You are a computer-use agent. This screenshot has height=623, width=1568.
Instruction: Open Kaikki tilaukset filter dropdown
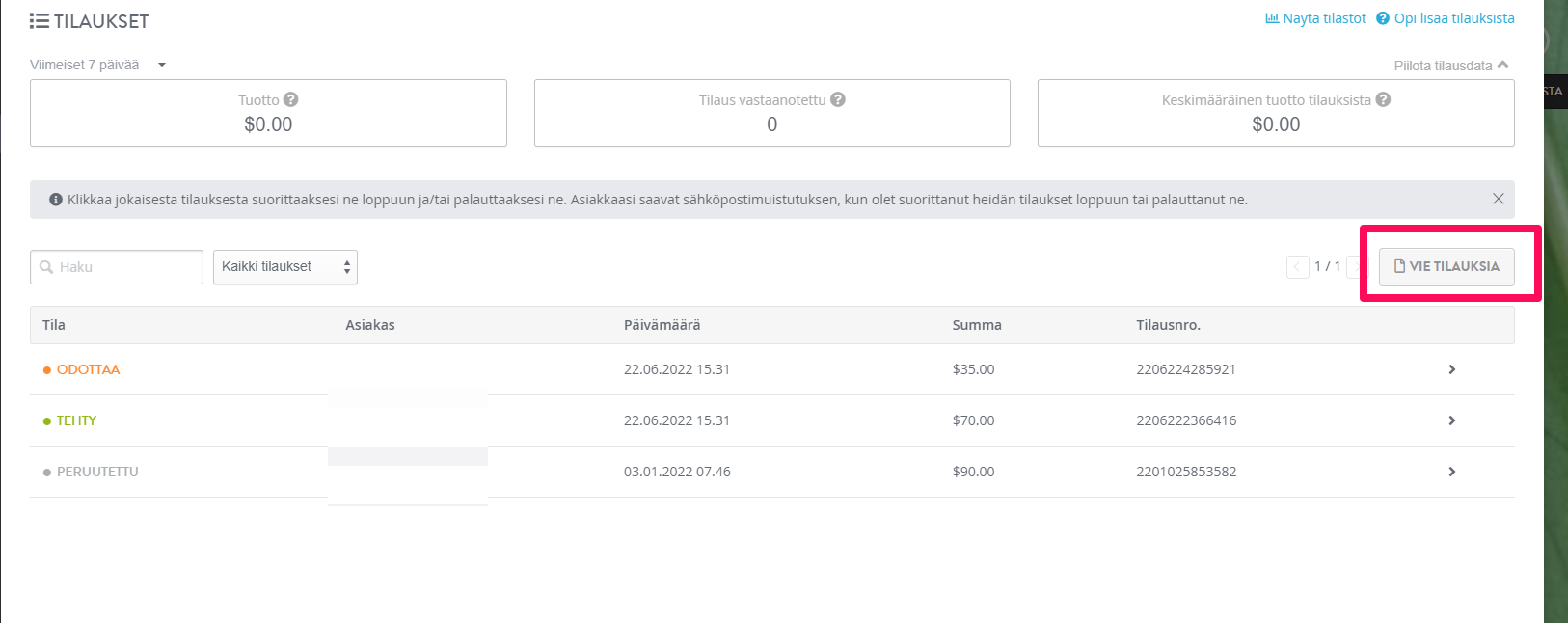[x=285, y=267]
